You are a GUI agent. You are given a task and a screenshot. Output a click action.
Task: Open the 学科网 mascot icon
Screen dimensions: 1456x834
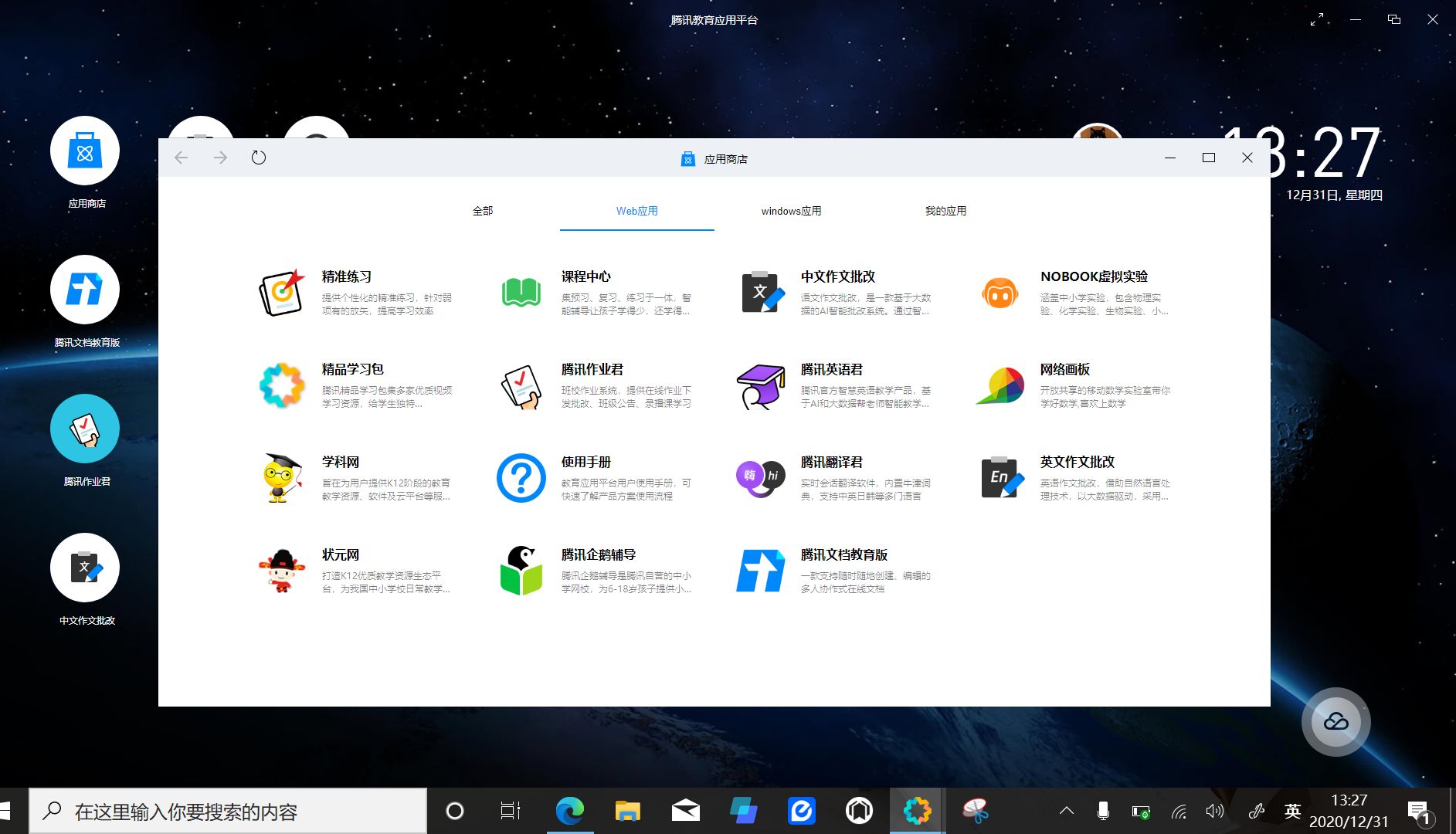[282, 478]
